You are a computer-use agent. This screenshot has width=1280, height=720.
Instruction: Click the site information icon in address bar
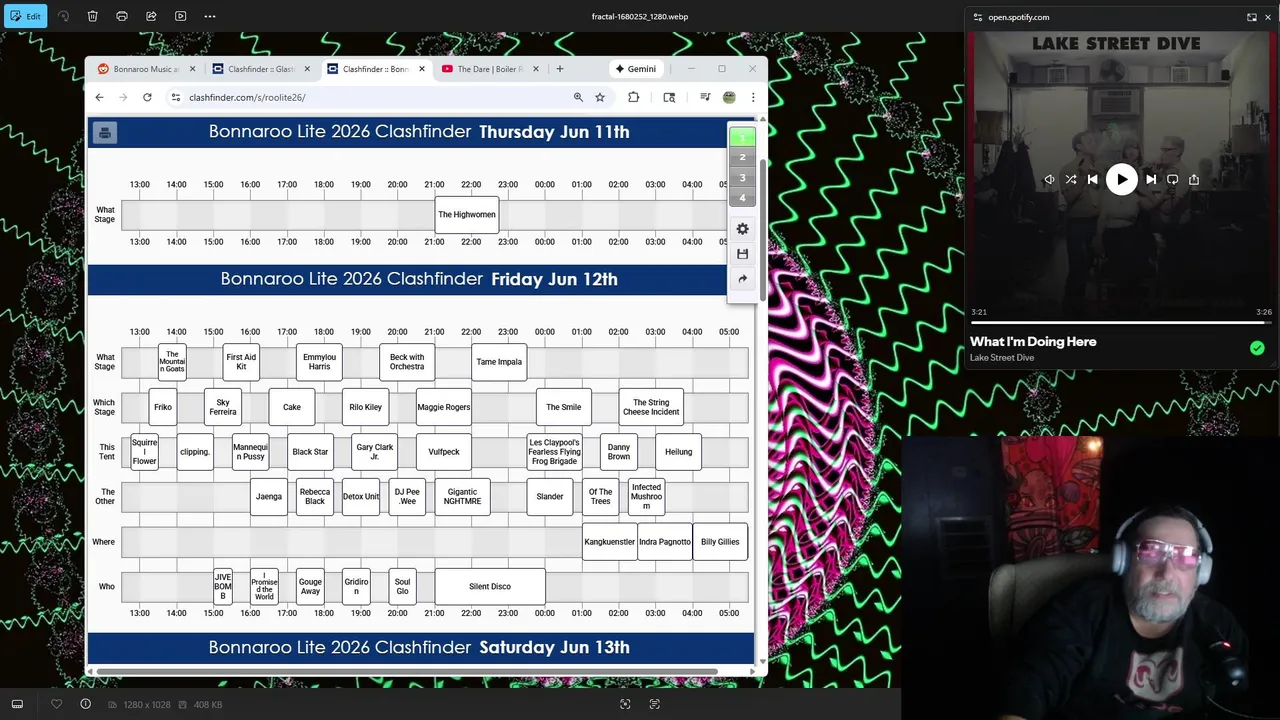click(175, 97)
